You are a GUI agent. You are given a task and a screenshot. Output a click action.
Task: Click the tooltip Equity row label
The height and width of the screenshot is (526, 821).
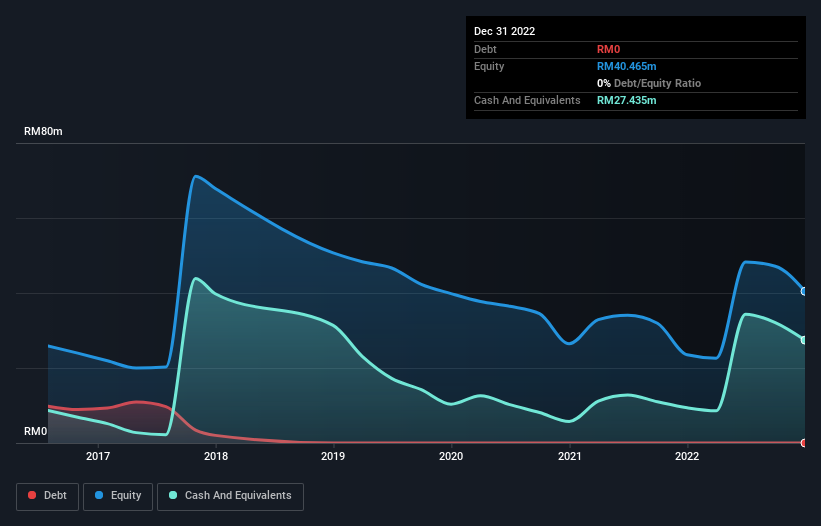point(489,66)
